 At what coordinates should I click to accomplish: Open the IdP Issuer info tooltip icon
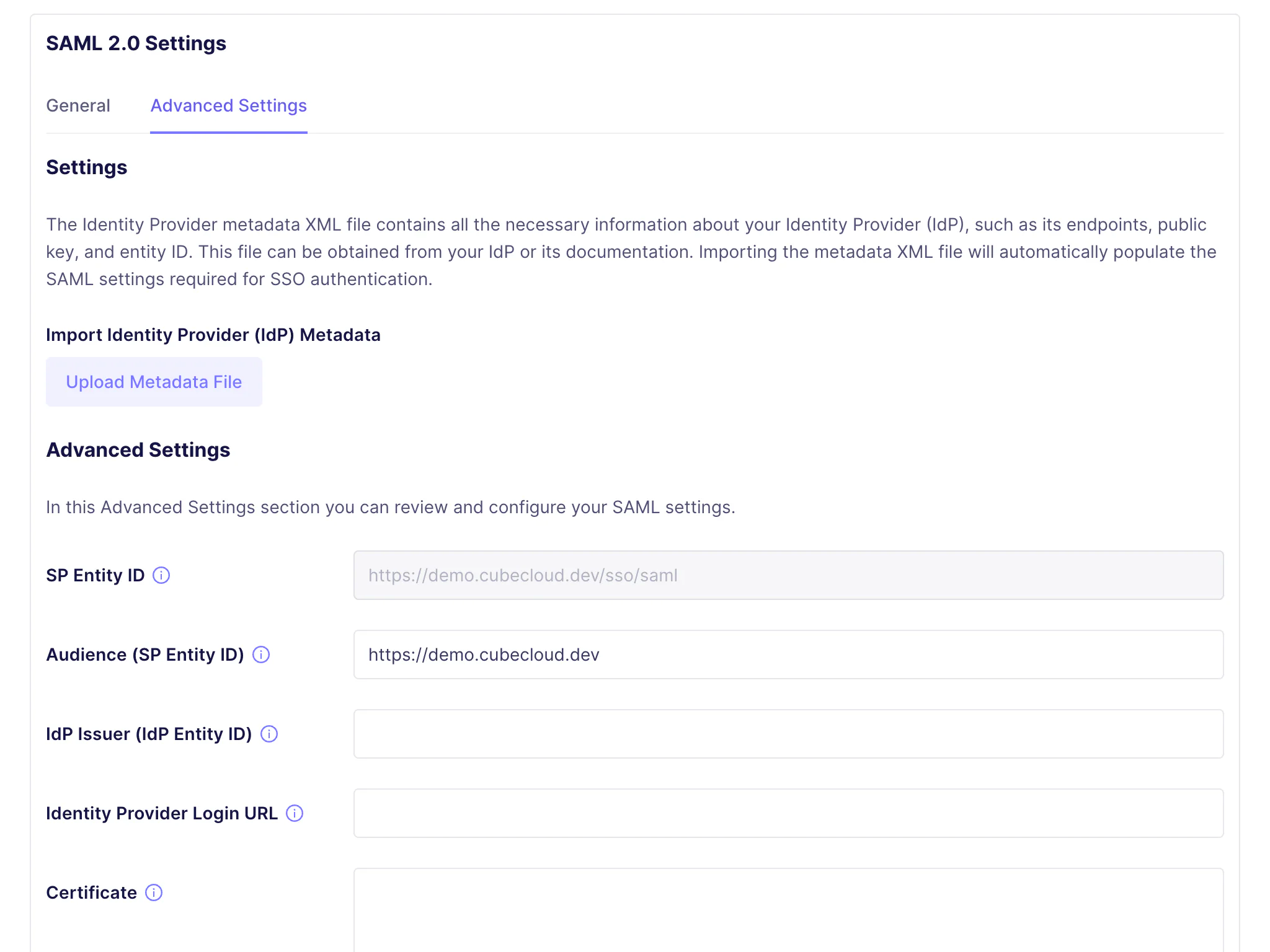pos(269,734)
